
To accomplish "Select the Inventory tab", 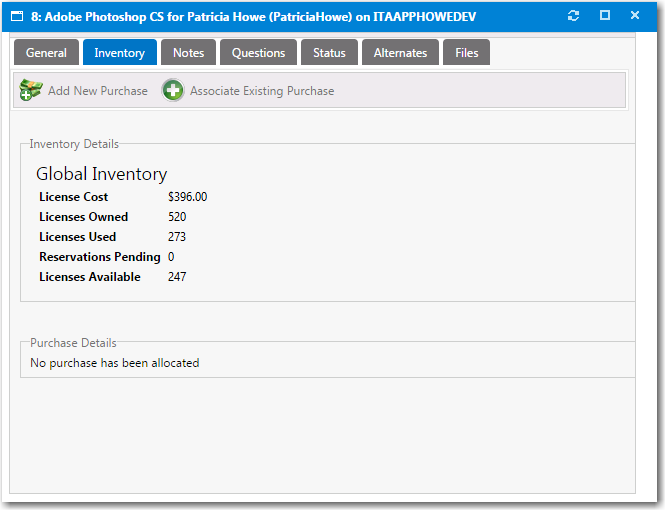I will pyautogui.click(x=119, y=53).
